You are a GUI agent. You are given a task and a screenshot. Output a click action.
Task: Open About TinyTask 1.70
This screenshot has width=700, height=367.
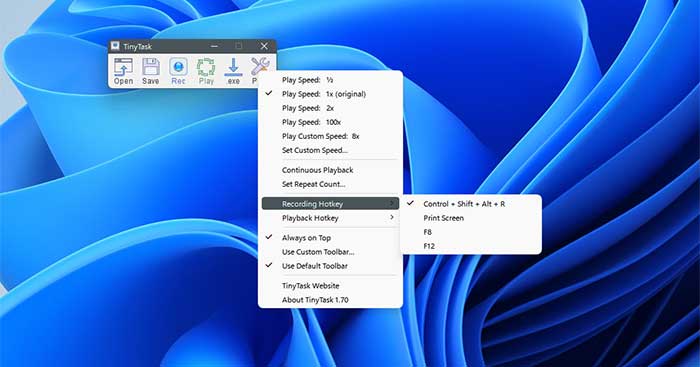coord(330,300)
